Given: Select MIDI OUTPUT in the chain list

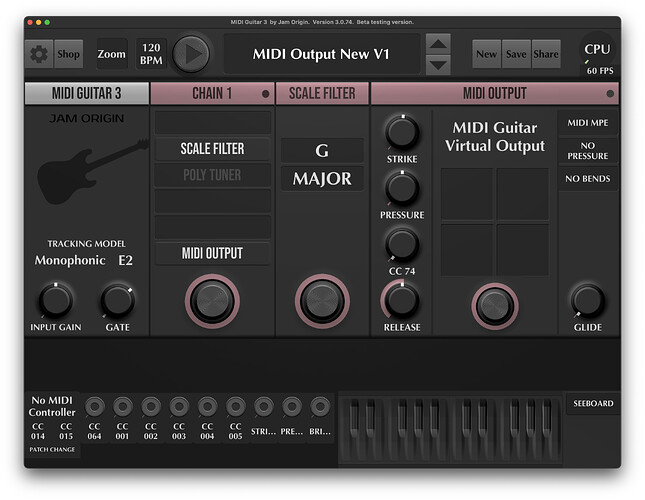Looking at the screenshot, I should [213, 253].
